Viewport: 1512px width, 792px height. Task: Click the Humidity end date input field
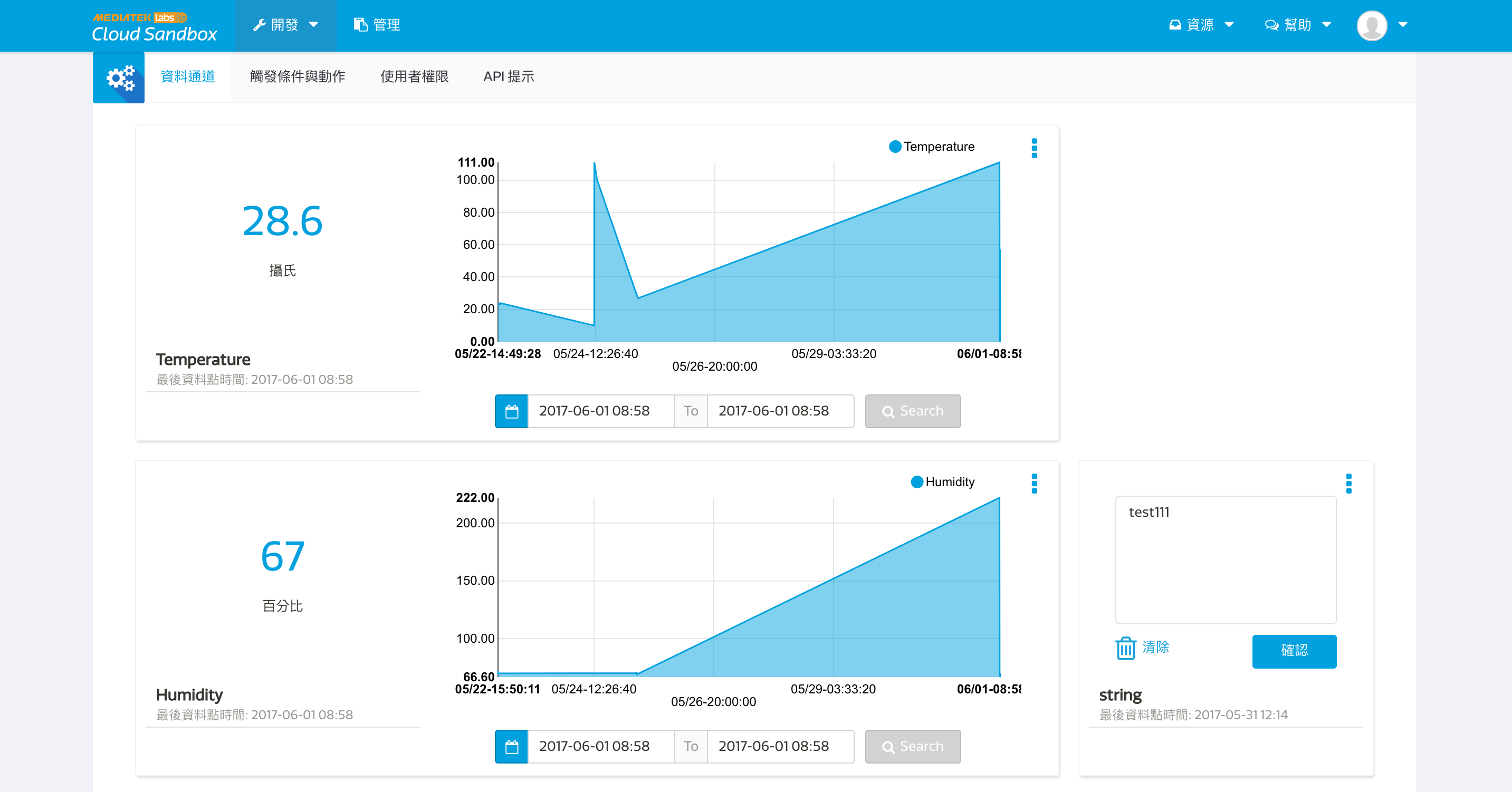click(780, 746)
